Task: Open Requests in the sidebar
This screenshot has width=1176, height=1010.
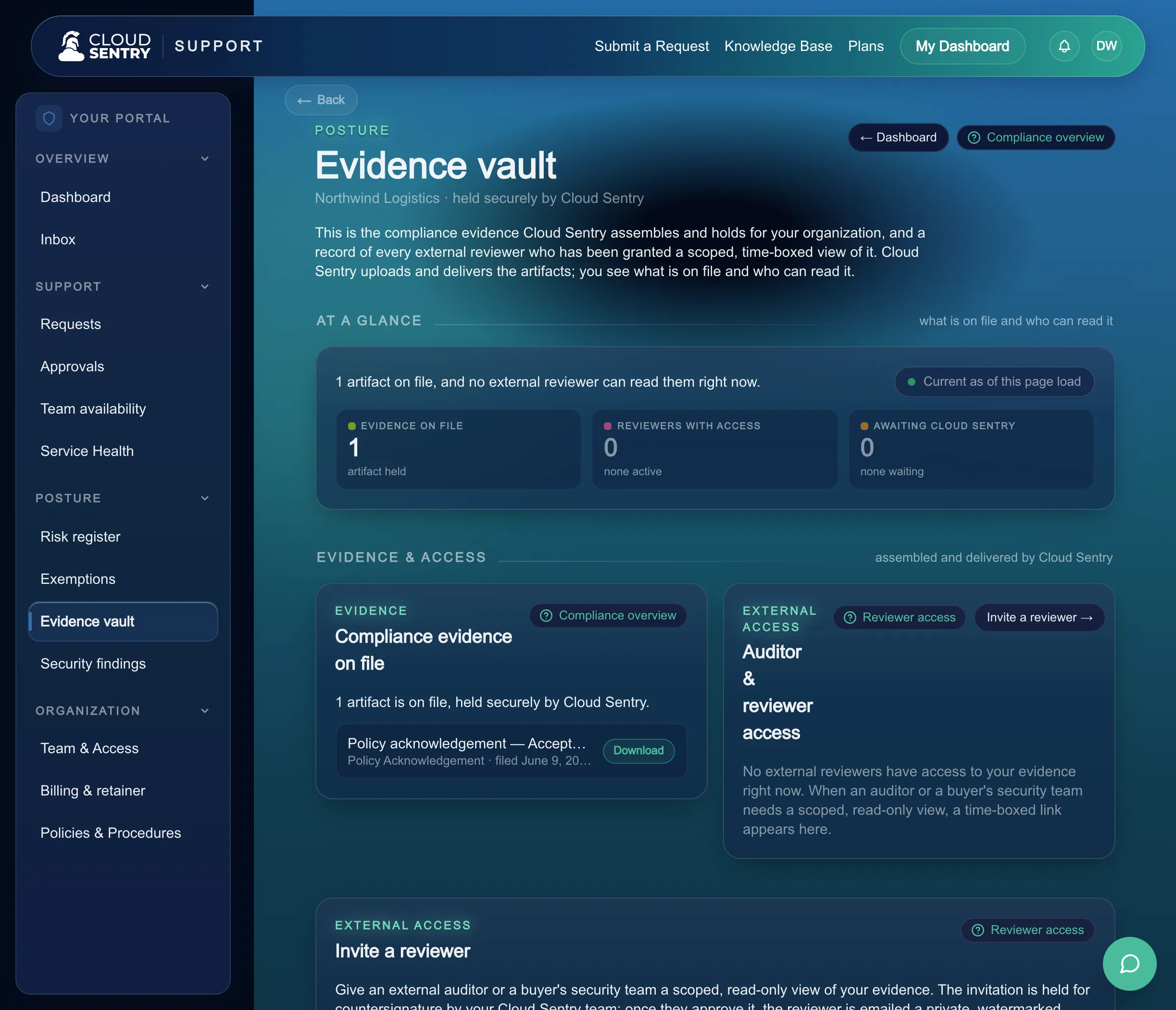Action: [x=123, y=324]
